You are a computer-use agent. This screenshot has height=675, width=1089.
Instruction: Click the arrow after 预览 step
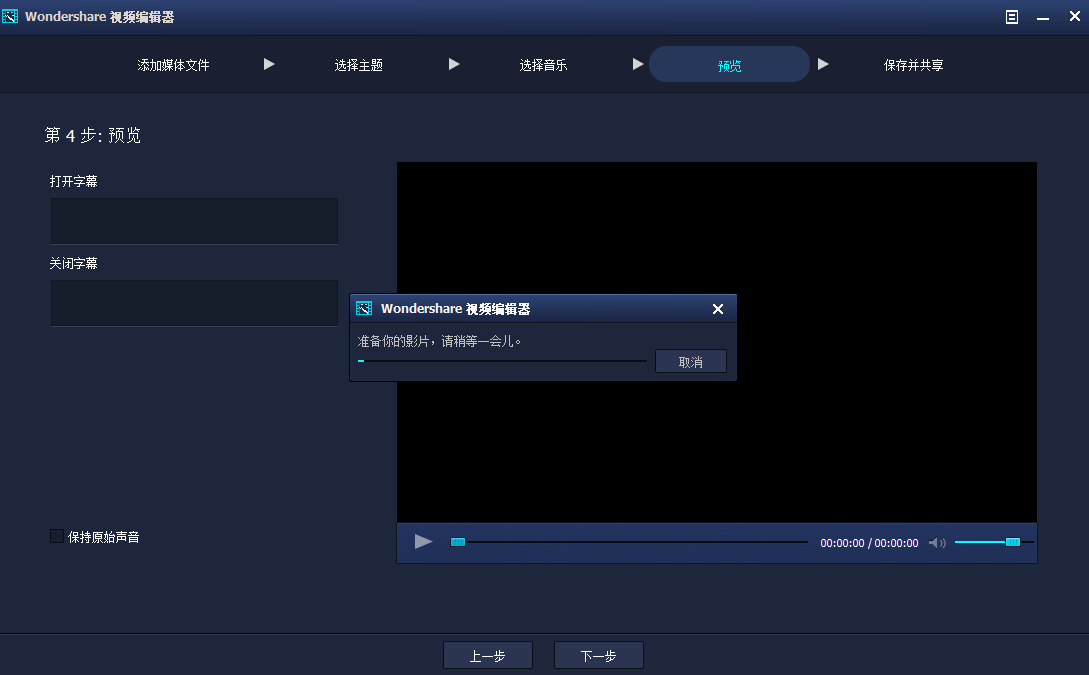(823, 65)
